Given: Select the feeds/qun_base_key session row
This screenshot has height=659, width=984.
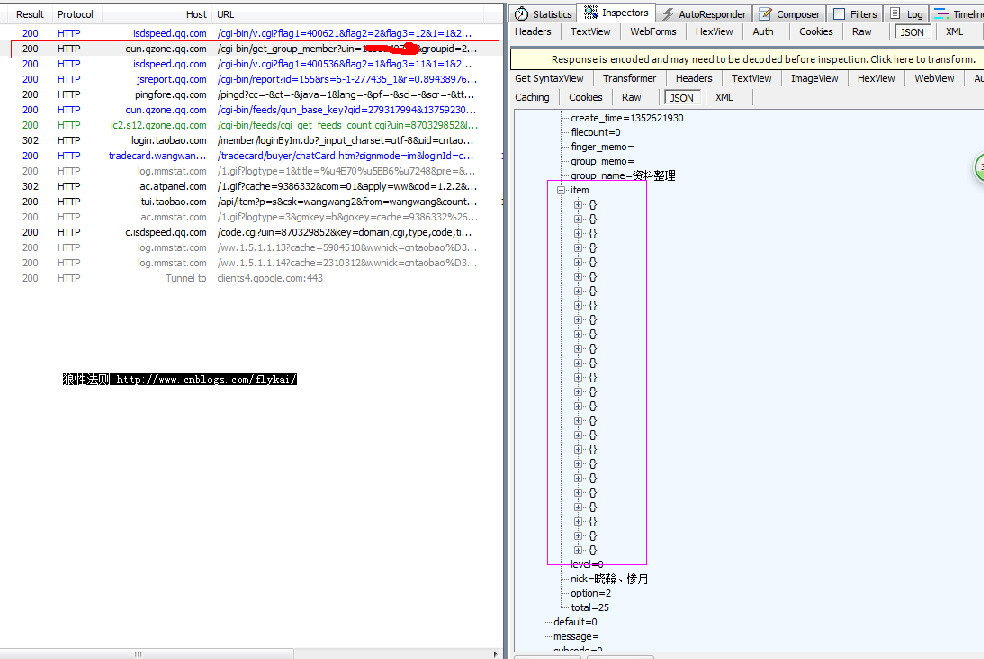Looking at the screenshot, I should (x=251, y=110).
